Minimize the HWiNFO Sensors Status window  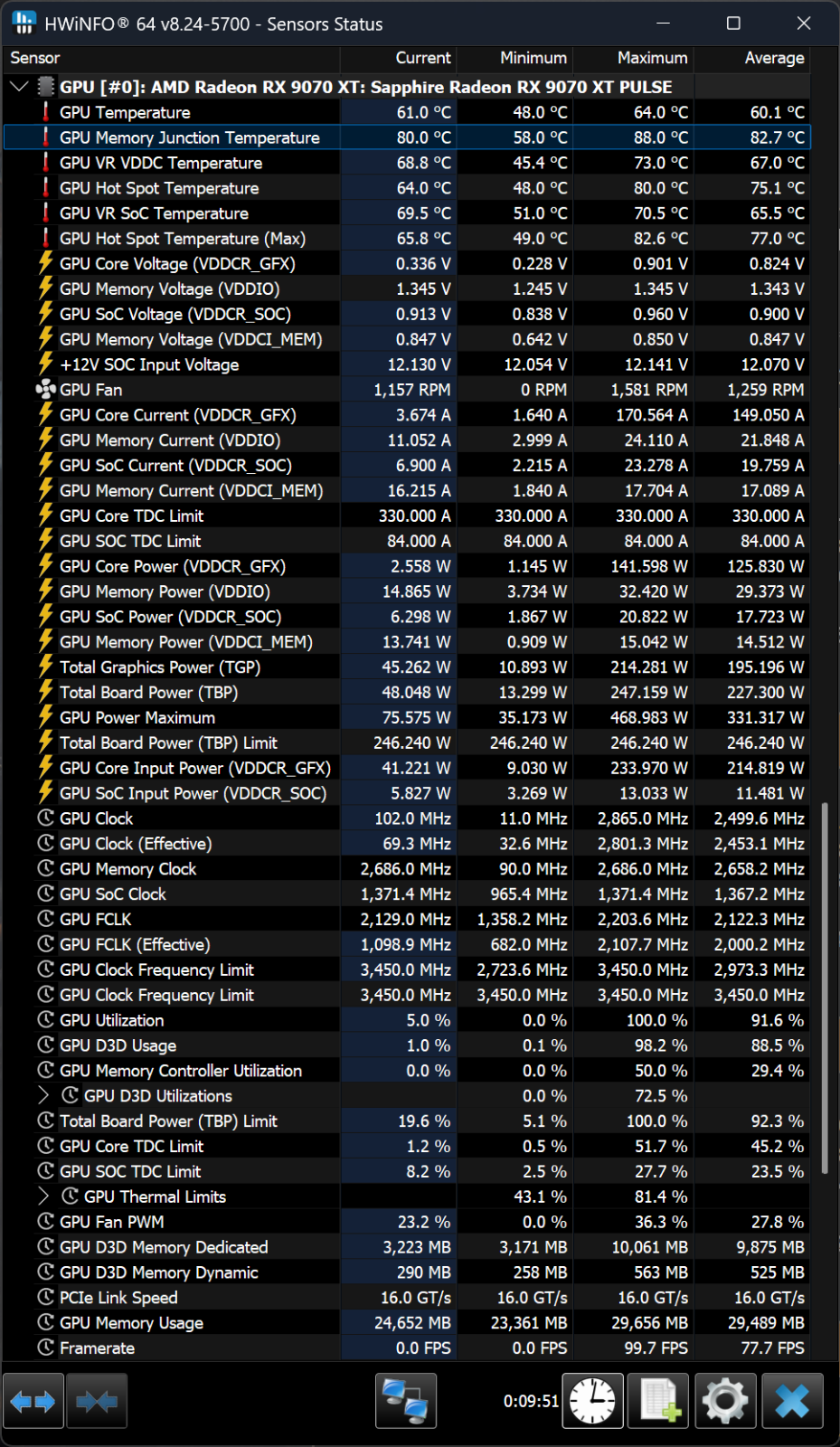[663, 24]
